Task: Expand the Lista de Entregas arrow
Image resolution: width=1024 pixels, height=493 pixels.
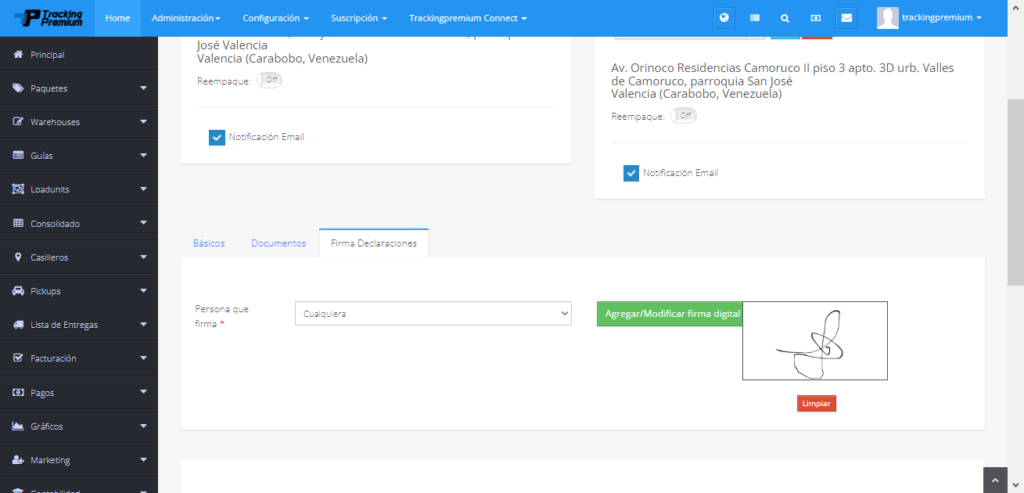Action: click(x=144, y=324)
